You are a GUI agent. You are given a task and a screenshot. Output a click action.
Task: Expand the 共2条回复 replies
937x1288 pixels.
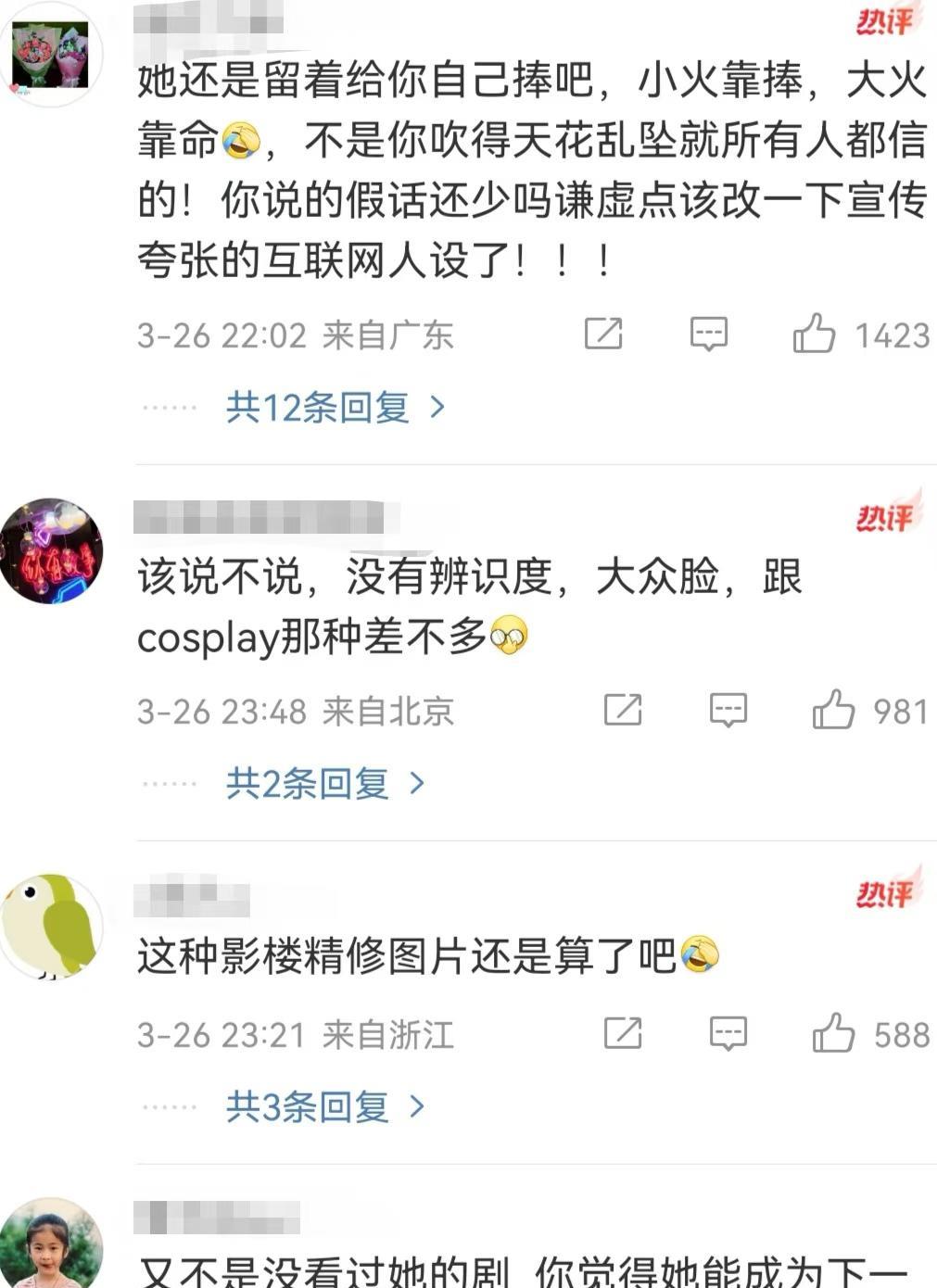coord(325,784)
